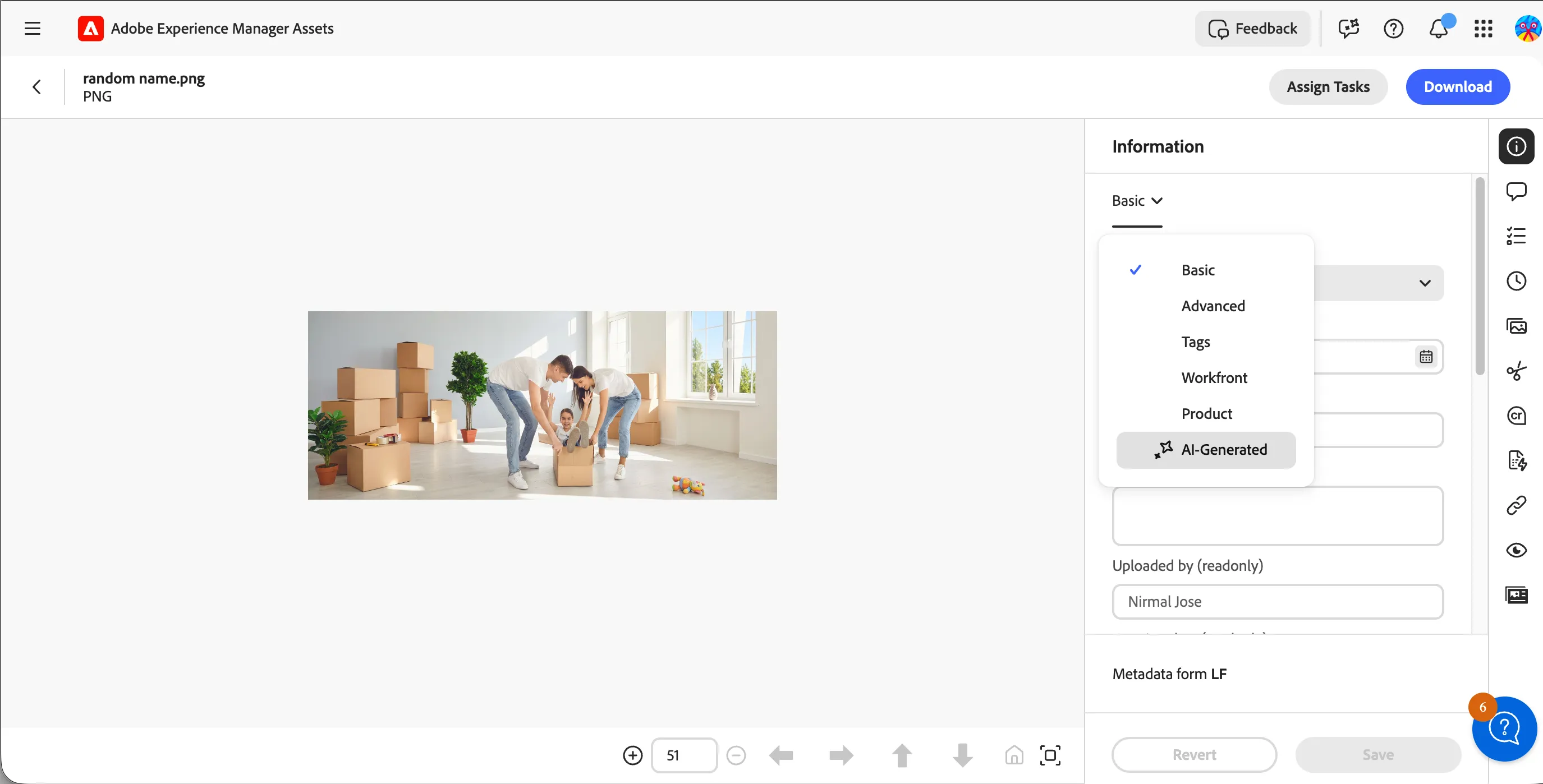Select Tags in the dropdown menu

coord(1206,342)
